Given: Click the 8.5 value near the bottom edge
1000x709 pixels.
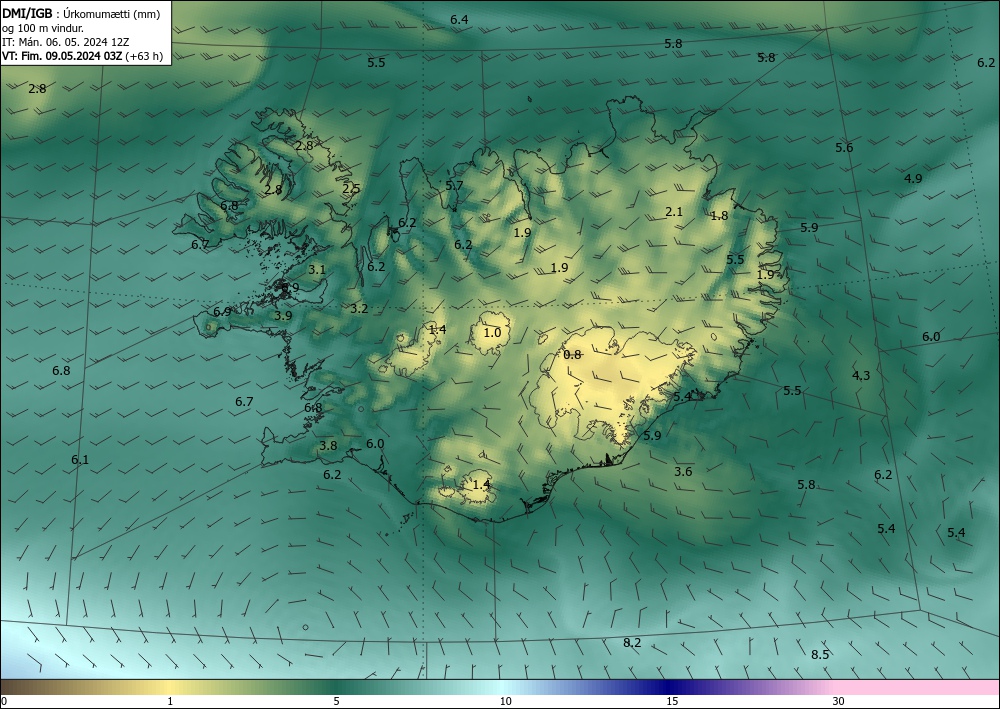Looking at the screenshot, I should (820, 654).
